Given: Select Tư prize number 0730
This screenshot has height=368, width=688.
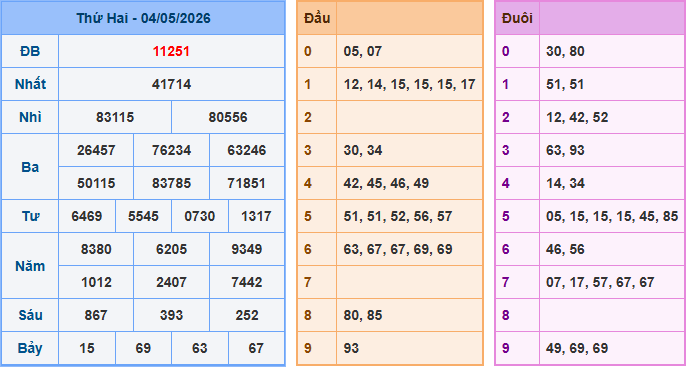Looking at the screenshot, I should [200, 216].
